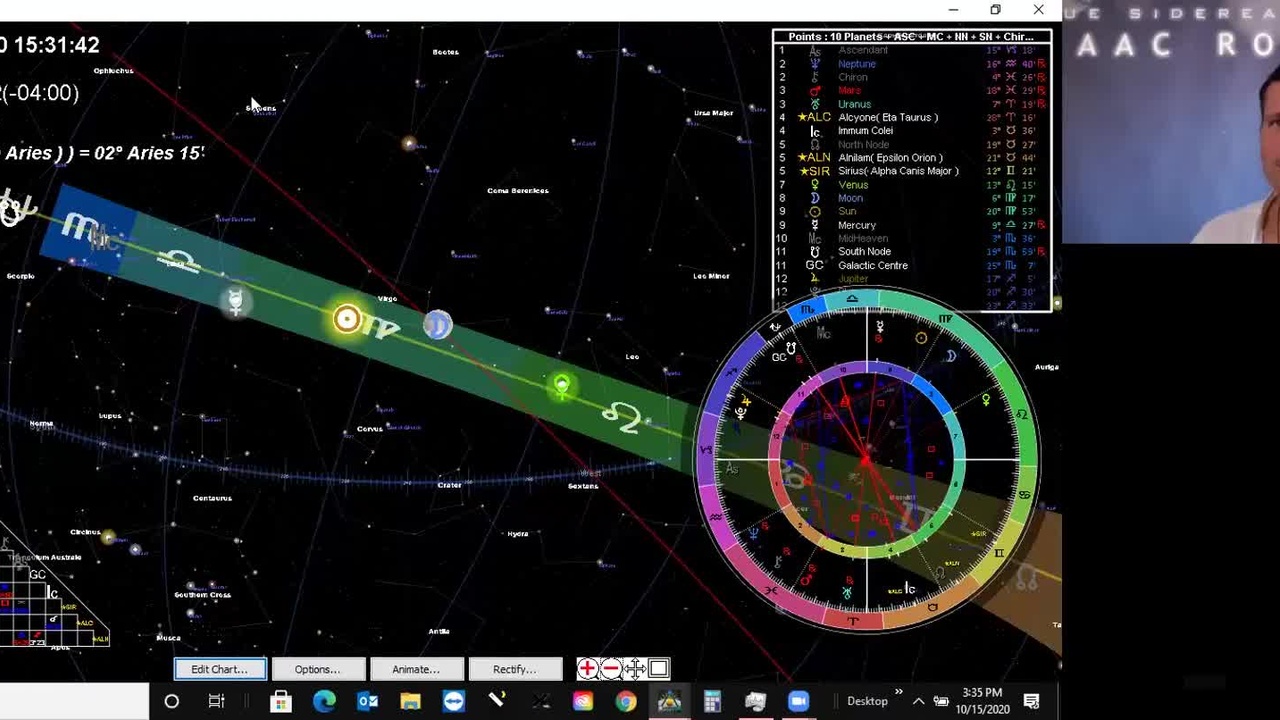
Task: Click the Cortana circle on the taskbar
Action: [171, 701]
